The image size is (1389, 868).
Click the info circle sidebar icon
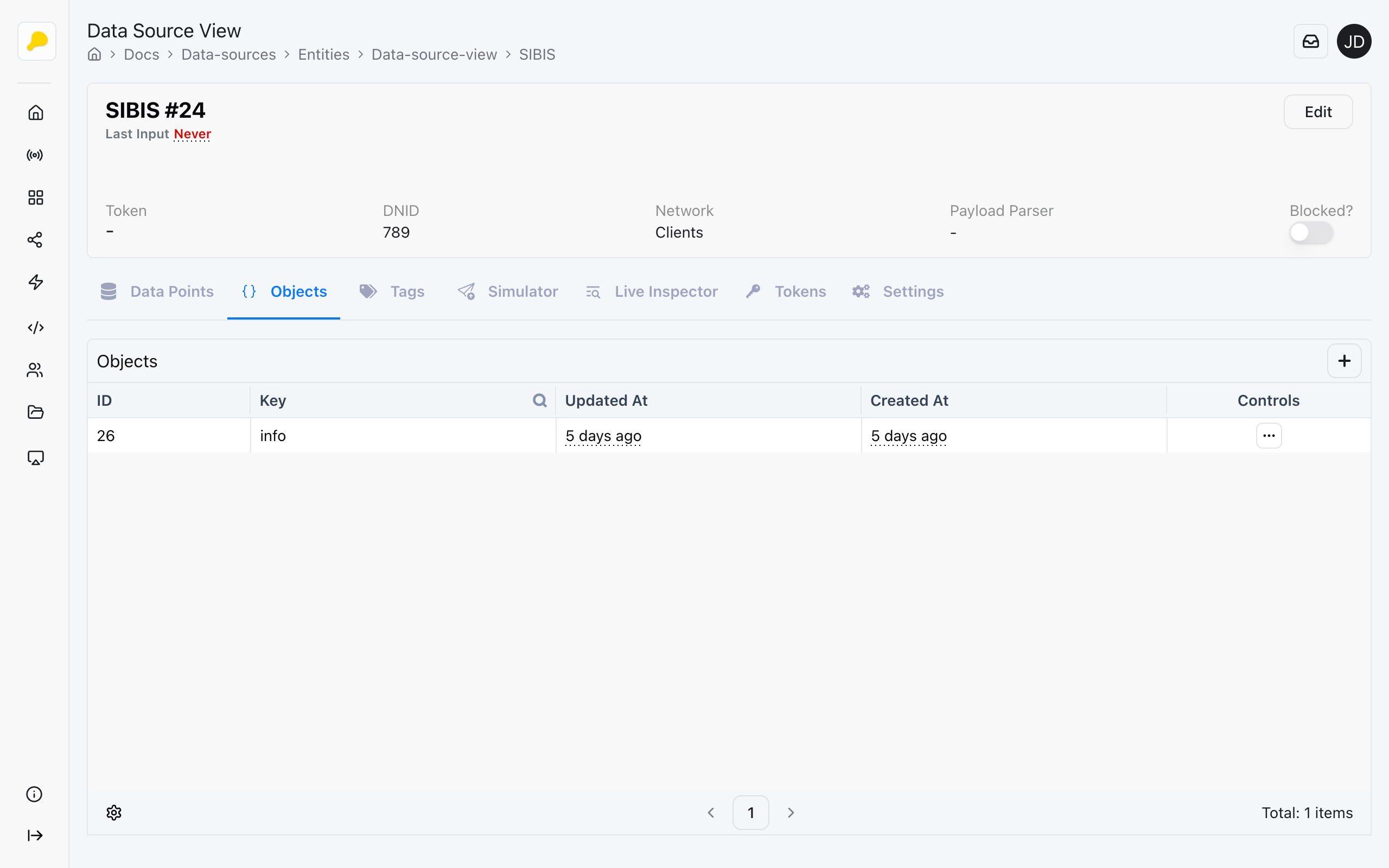pyautogui.click(x=34, y=794)
